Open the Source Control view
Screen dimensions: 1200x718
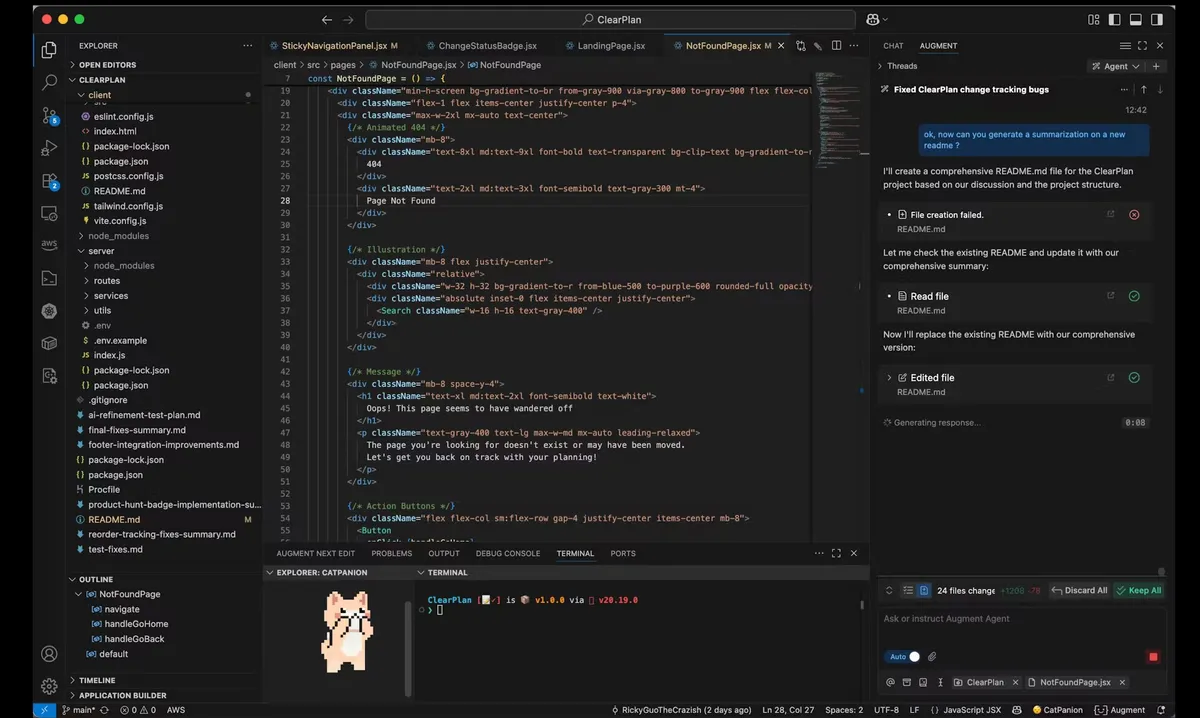(x=49, y=117)
